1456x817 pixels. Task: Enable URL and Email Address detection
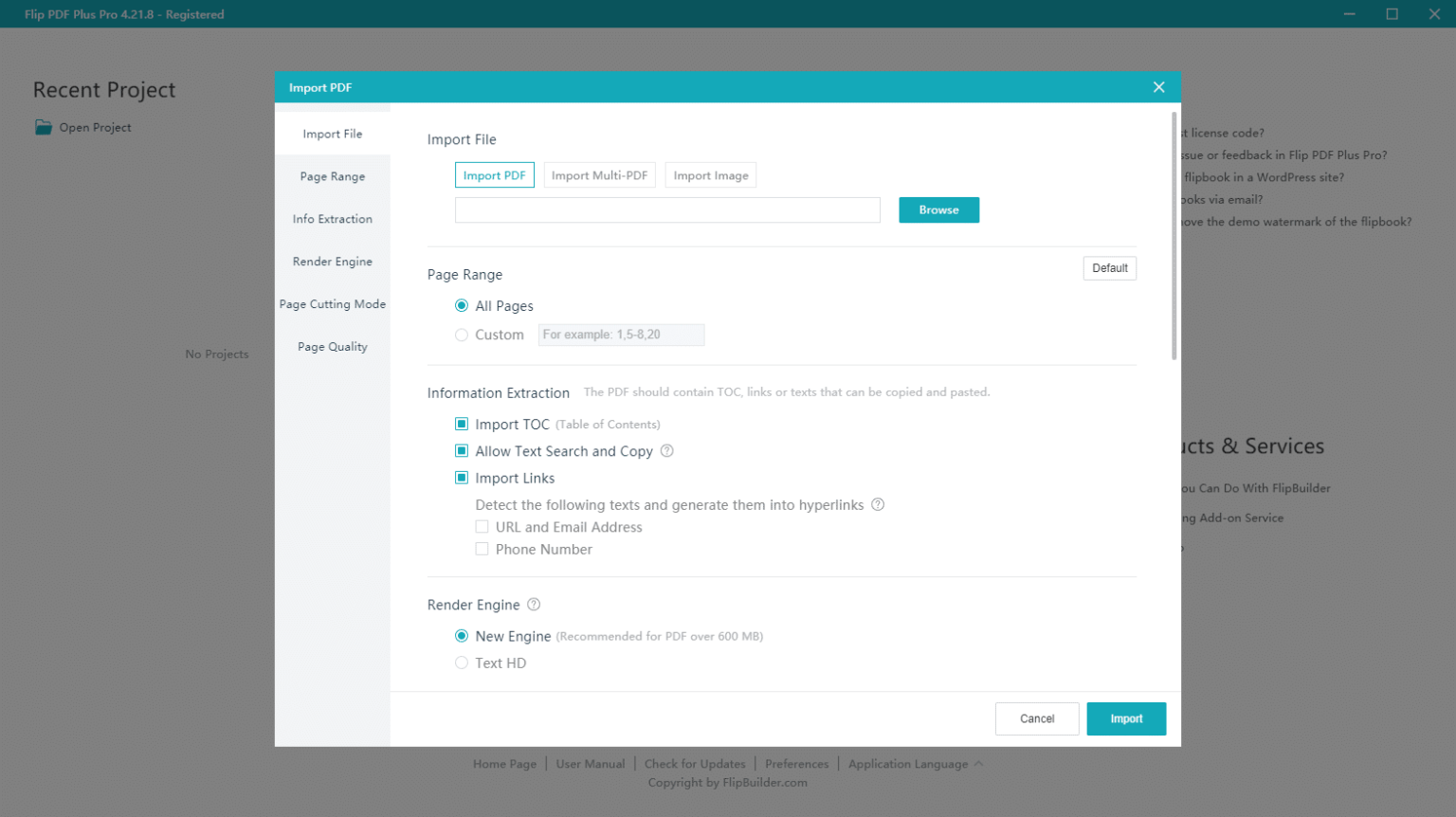click(x=482, y=527)
